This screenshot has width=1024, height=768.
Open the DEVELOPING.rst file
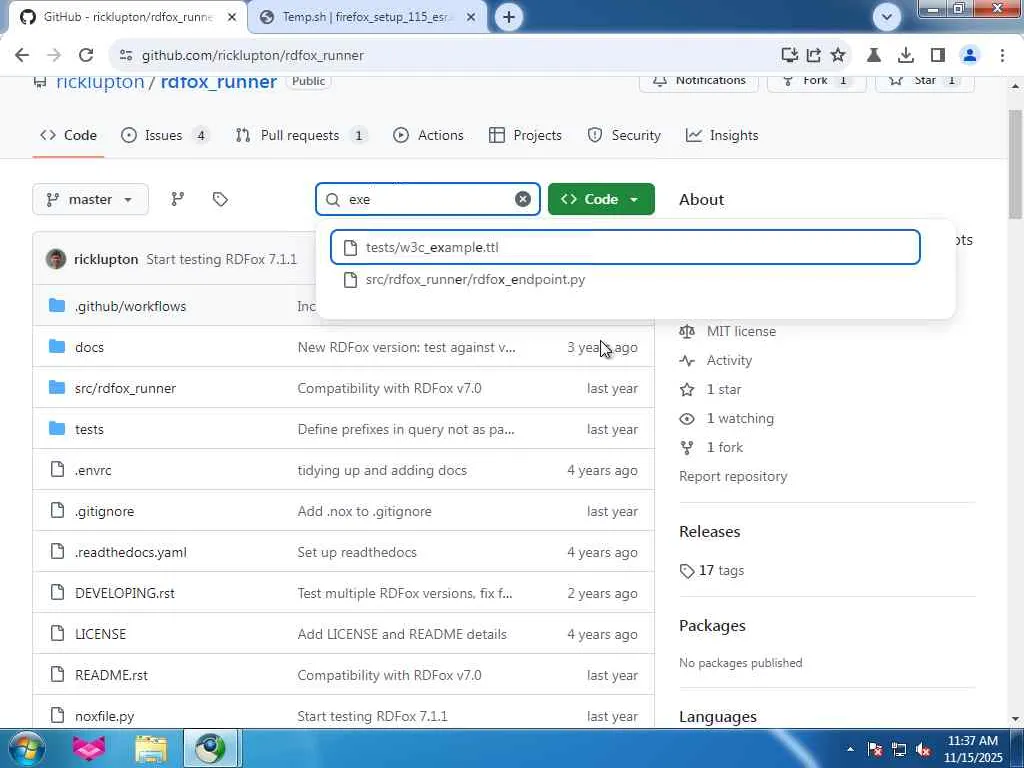tap(125, 594)
